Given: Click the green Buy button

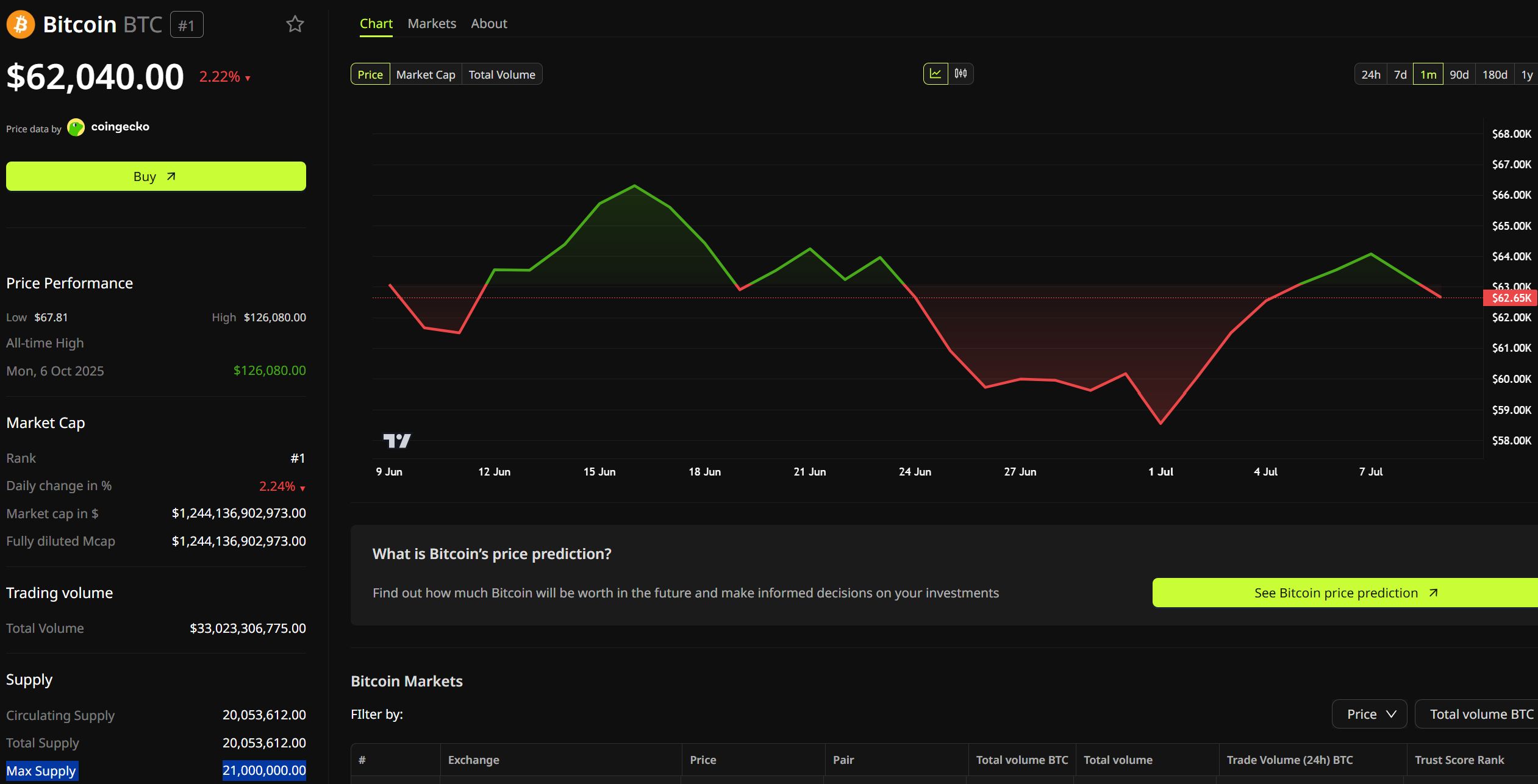Looking at the screenshot, I should pyautogui.click(x=156, y=176).
